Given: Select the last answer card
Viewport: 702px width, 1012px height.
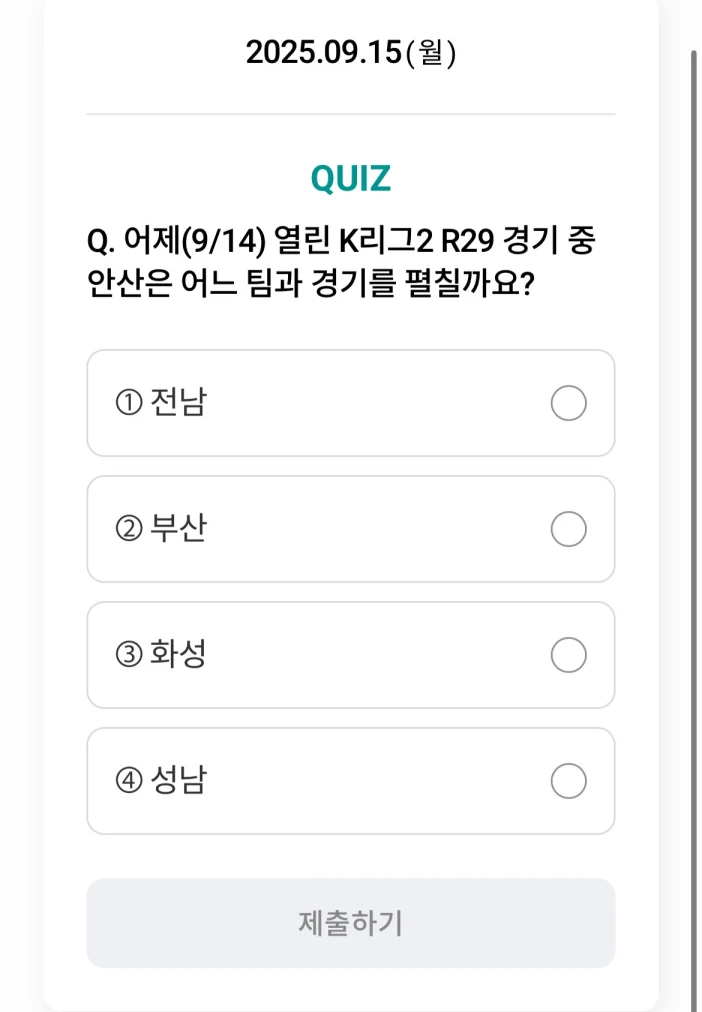Looking at the screenshot, I should tap(350, 782).
